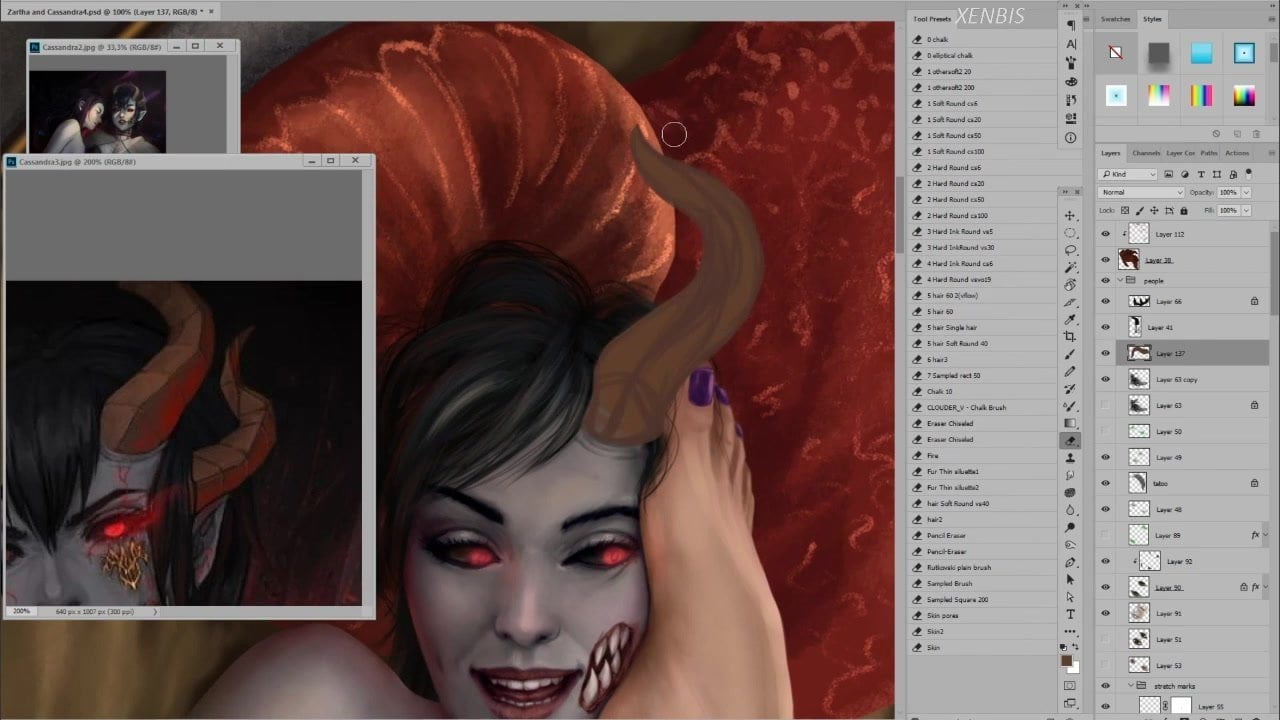The width and height of the screenshot is (1280, 720).
Task: Open the Normal blend mode dropdown
Action: [x=1140, y=192]
